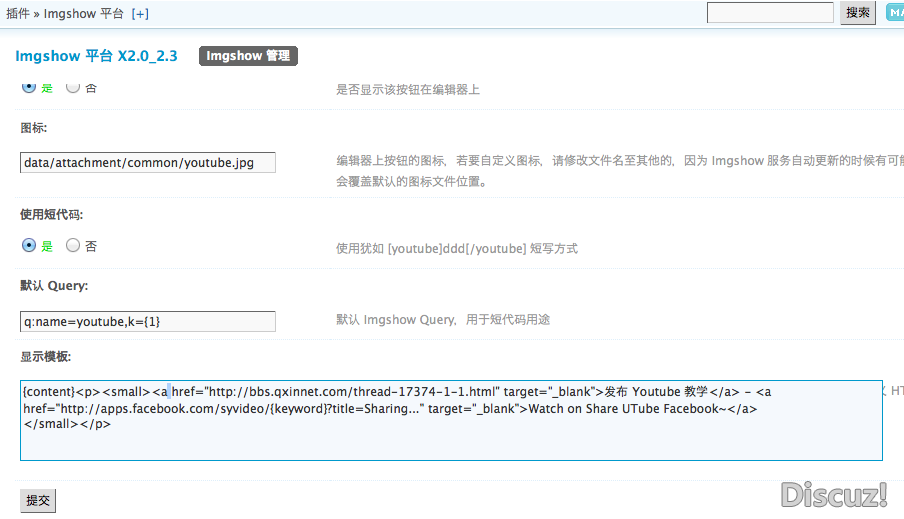Click the 默认 Imgshow Query description text
The image size is (904, 519).
coord(443,319)
